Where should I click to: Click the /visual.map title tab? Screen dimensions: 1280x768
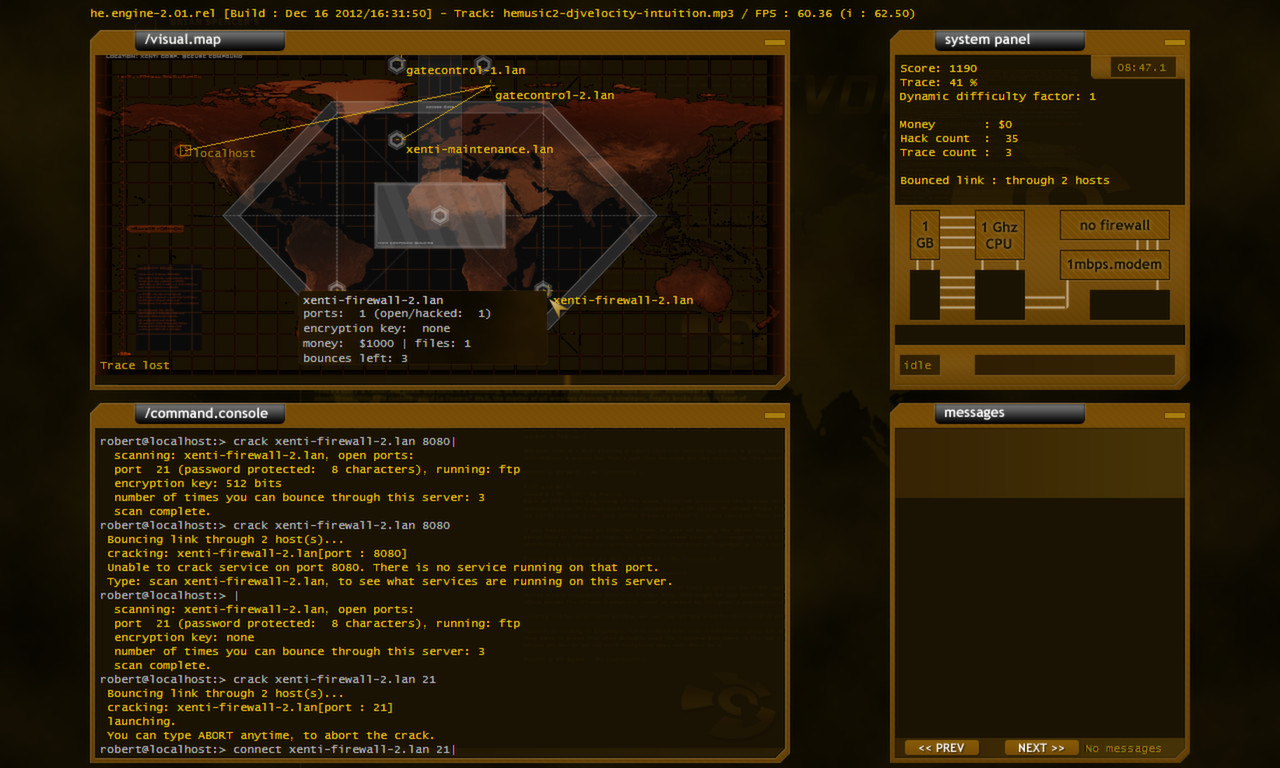[208, 41]
